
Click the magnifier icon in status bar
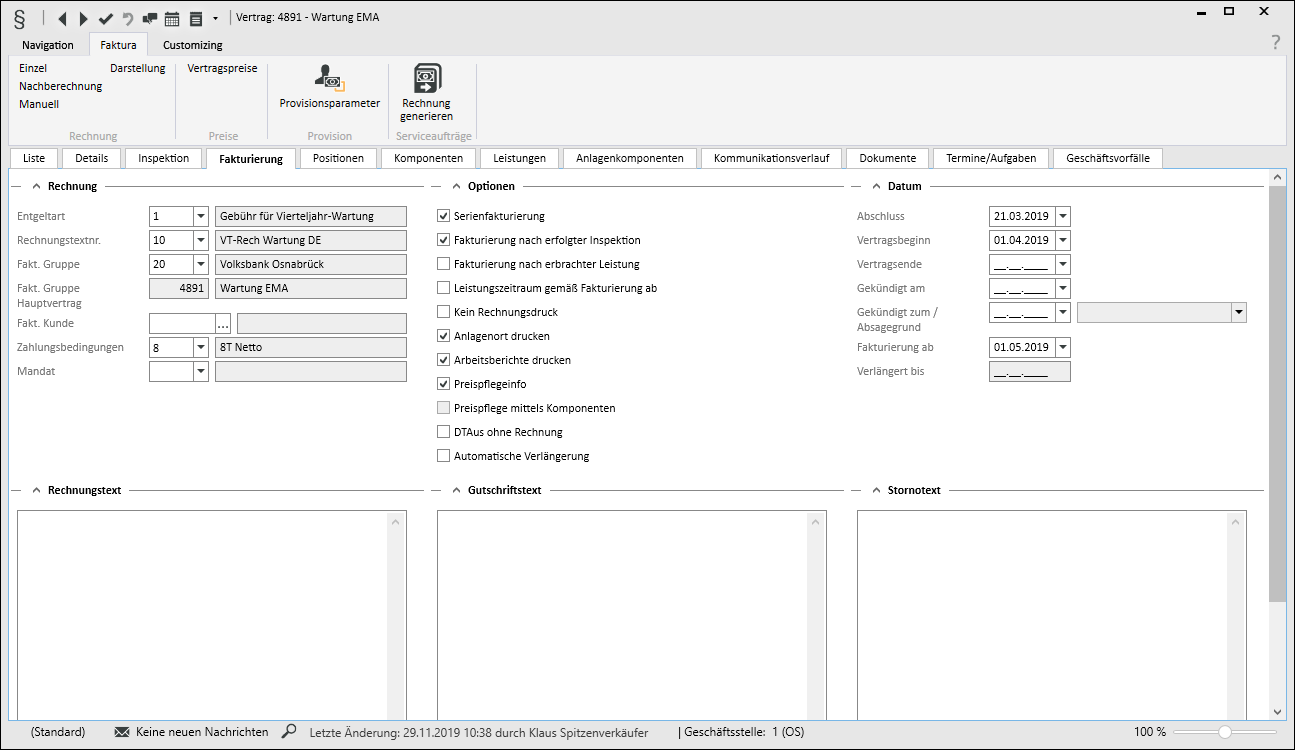pos(289,732)
